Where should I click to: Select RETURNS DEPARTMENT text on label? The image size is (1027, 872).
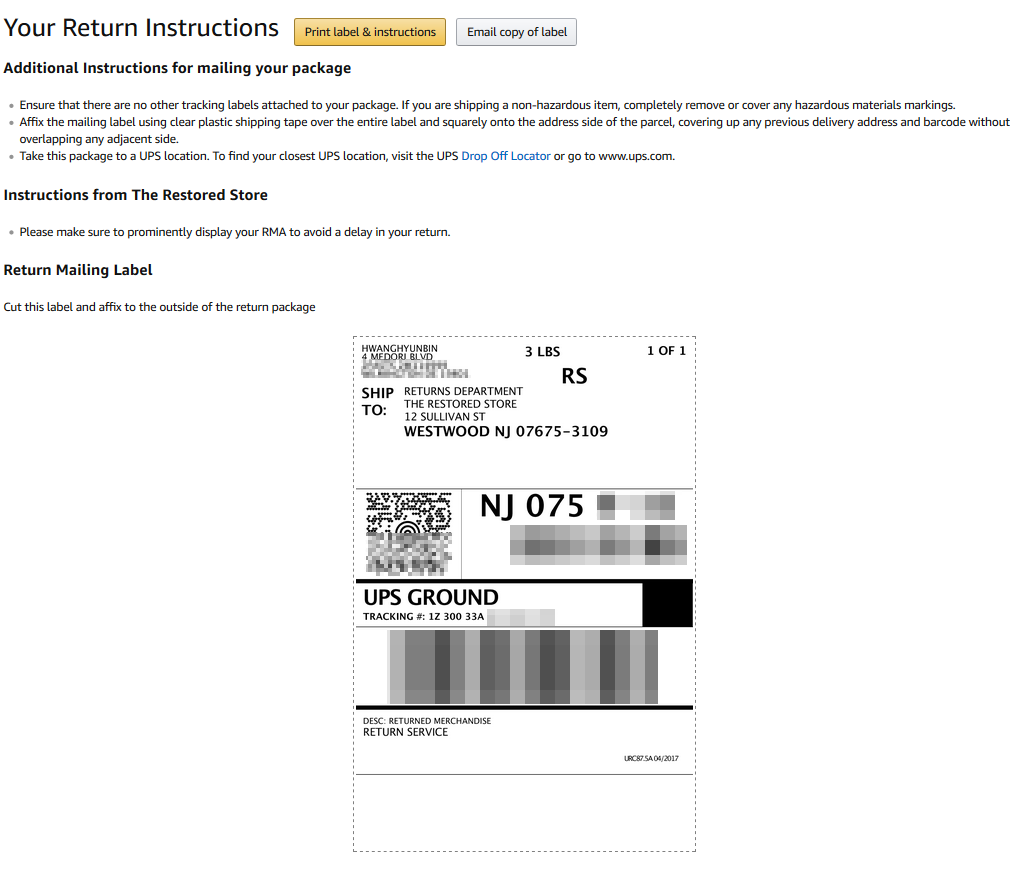click(463, 391)
